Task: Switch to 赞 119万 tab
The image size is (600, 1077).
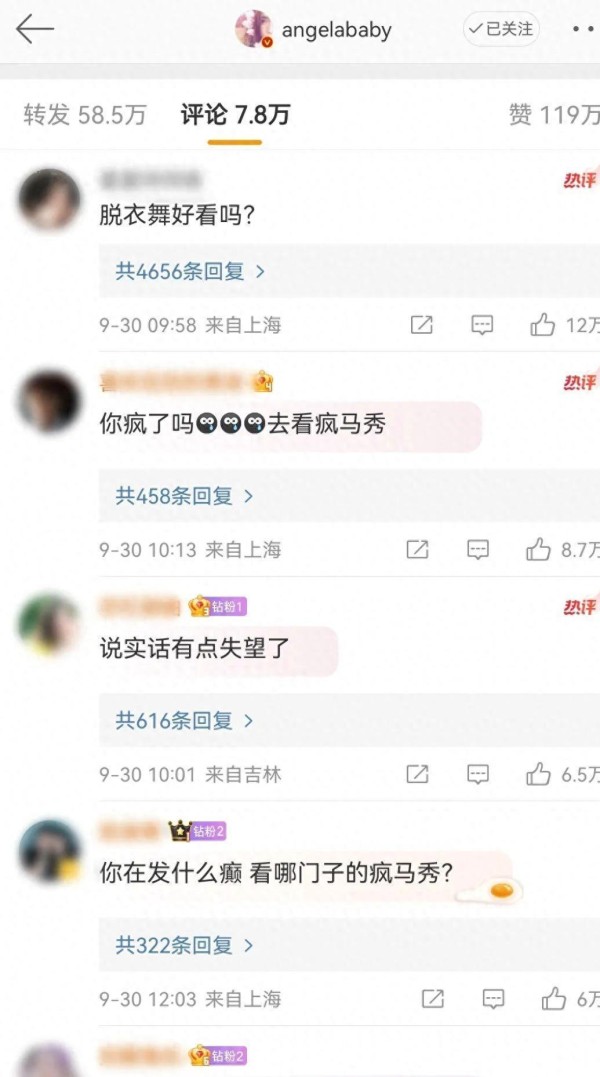Action: [554, 115]
